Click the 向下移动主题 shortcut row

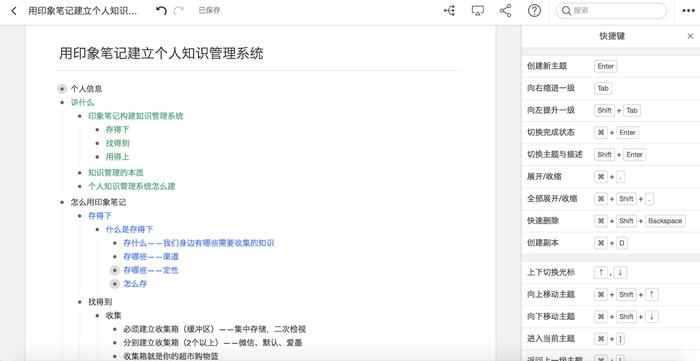611,317
